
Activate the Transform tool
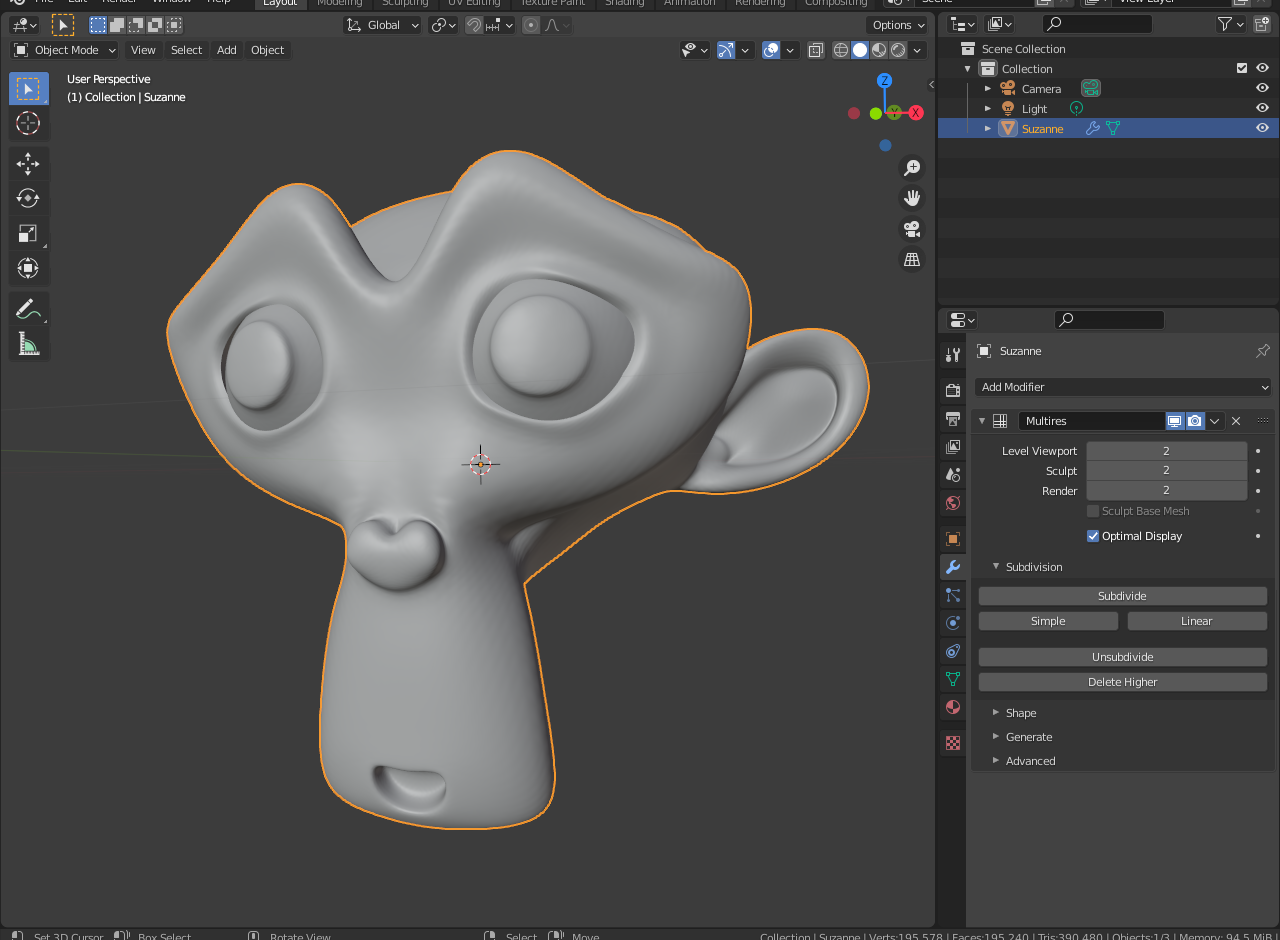[x=28, y=268]
